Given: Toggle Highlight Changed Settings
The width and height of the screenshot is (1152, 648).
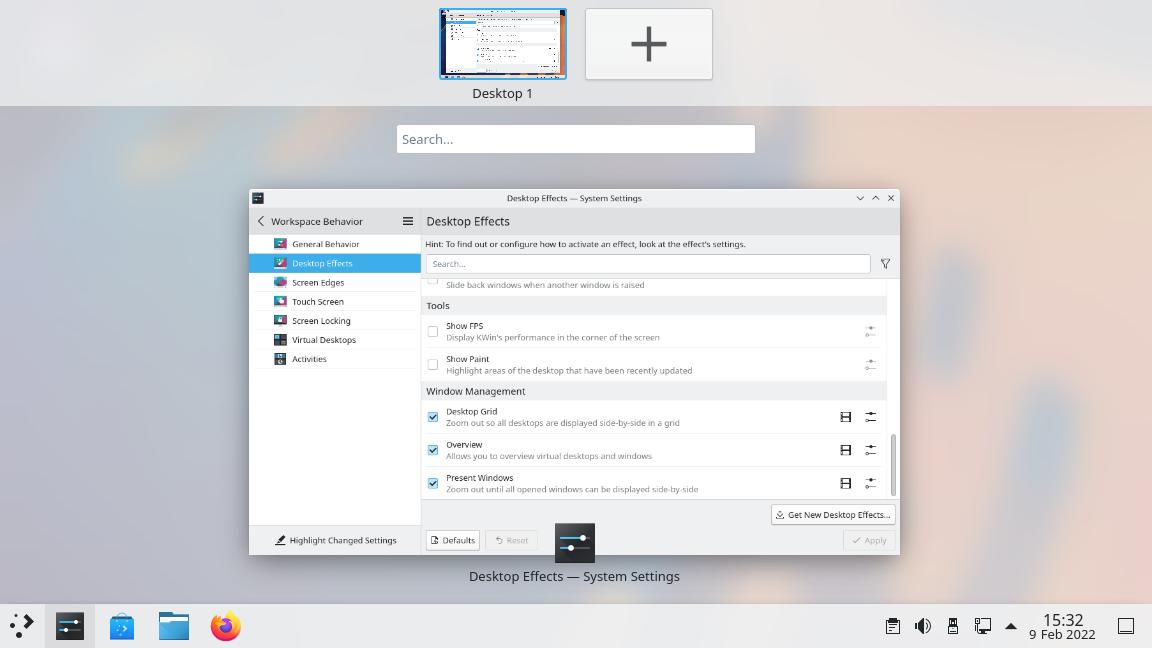Looking at the screenshot, I should [335, 540].
